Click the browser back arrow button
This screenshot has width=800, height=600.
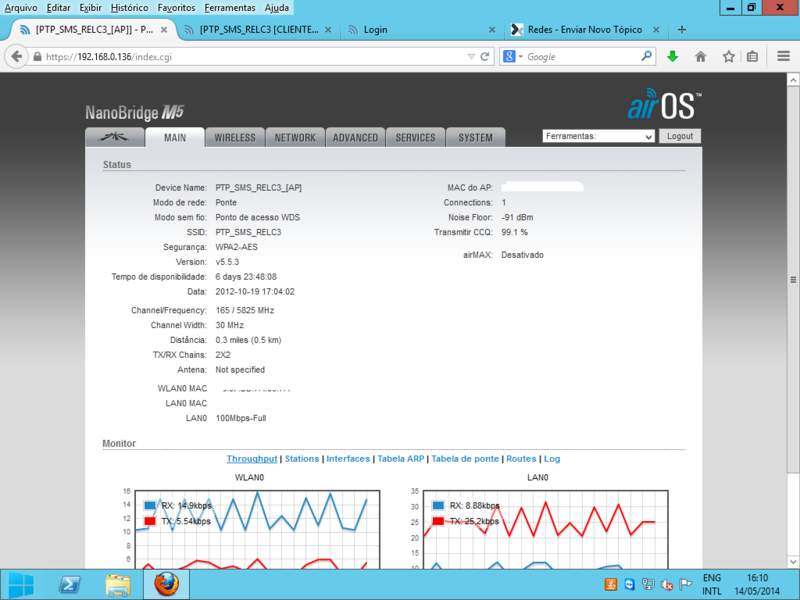click(x=16, y=56)
